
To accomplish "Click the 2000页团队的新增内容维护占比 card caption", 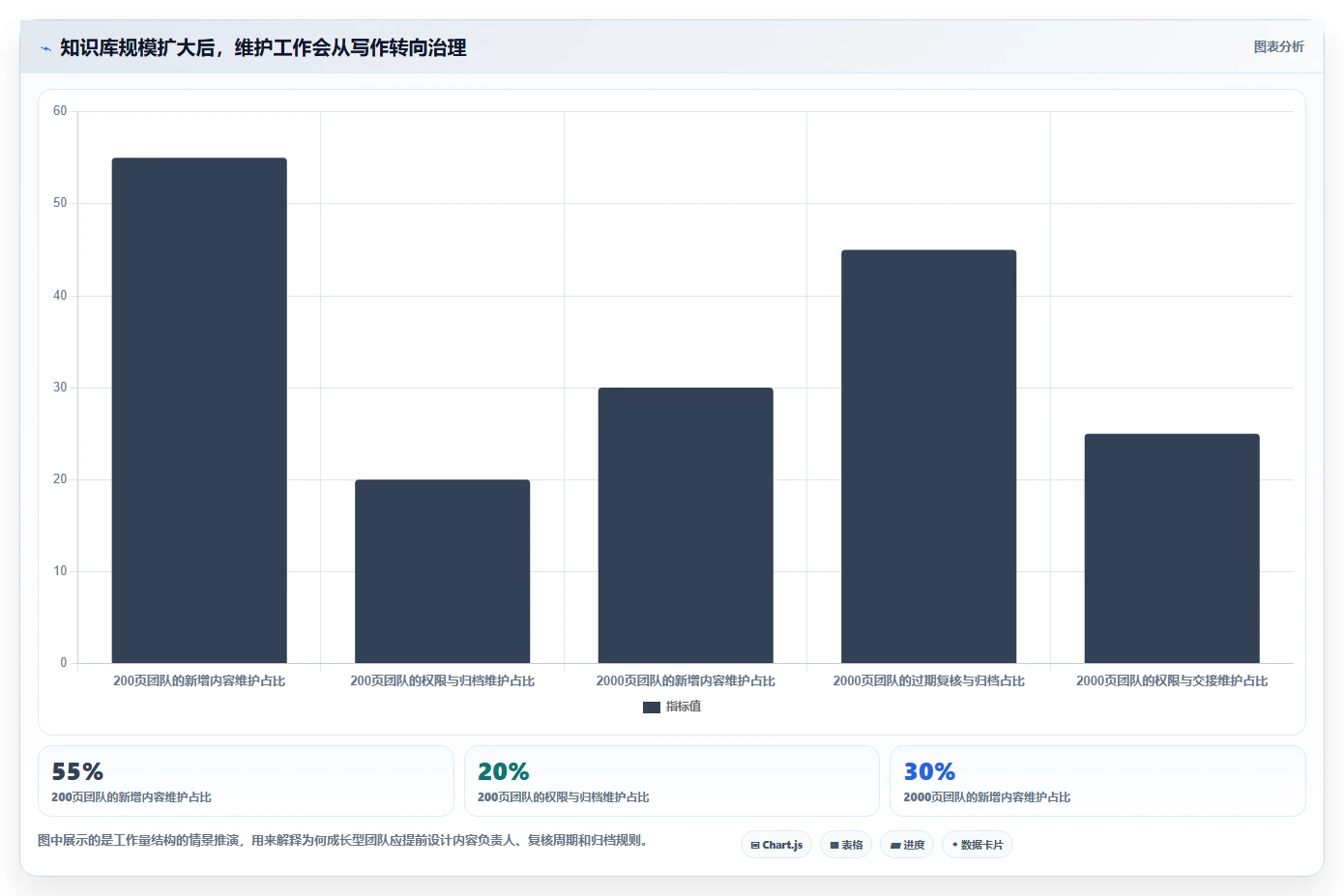I will 986,797.
